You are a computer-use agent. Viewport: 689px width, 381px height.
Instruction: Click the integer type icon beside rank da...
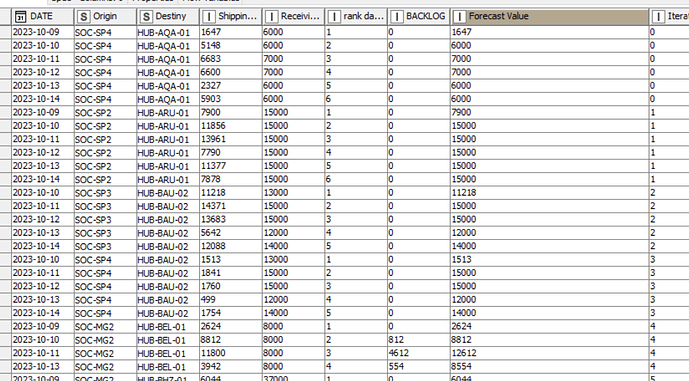(x=334, y=17)
